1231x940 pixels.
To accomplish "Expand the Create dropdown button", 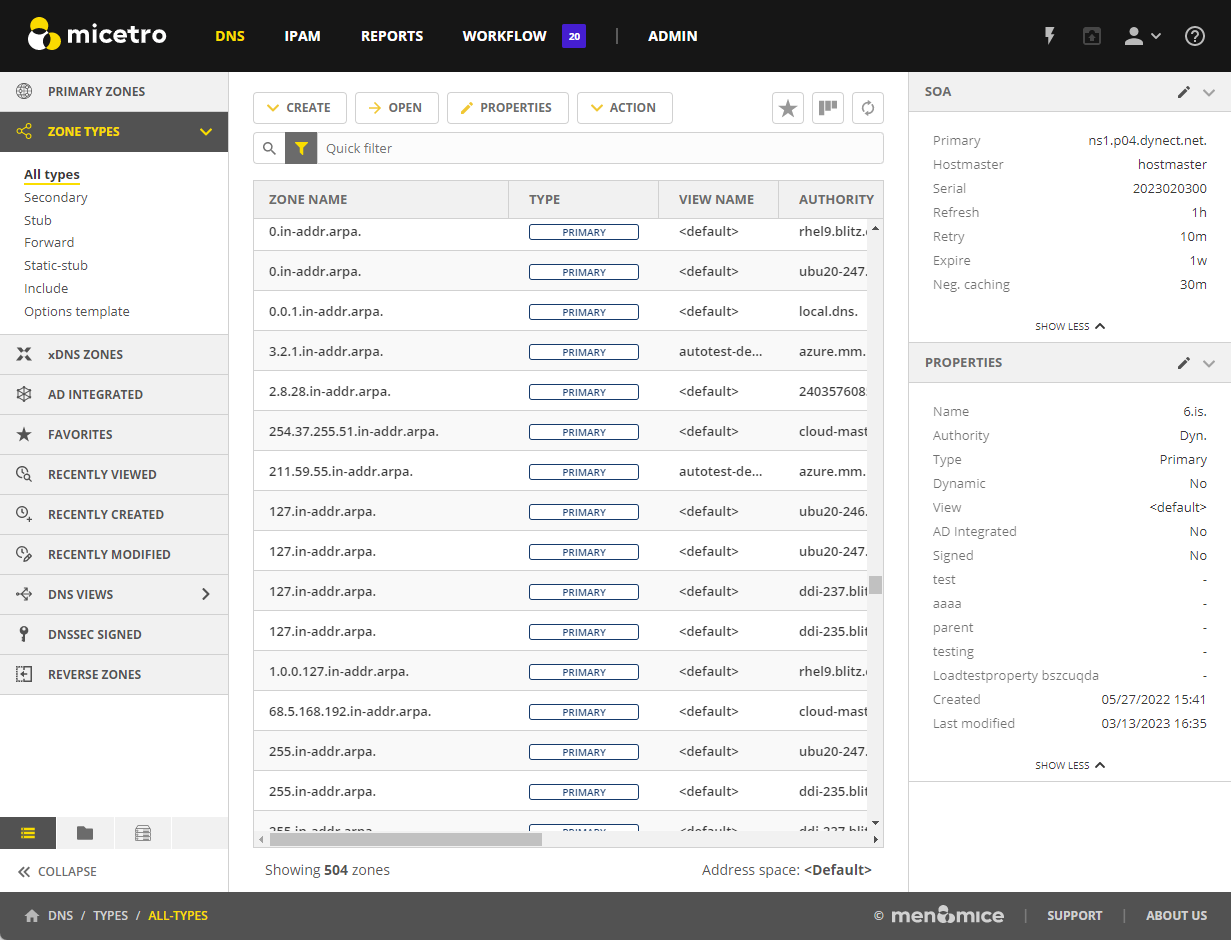I will (300, 108).
